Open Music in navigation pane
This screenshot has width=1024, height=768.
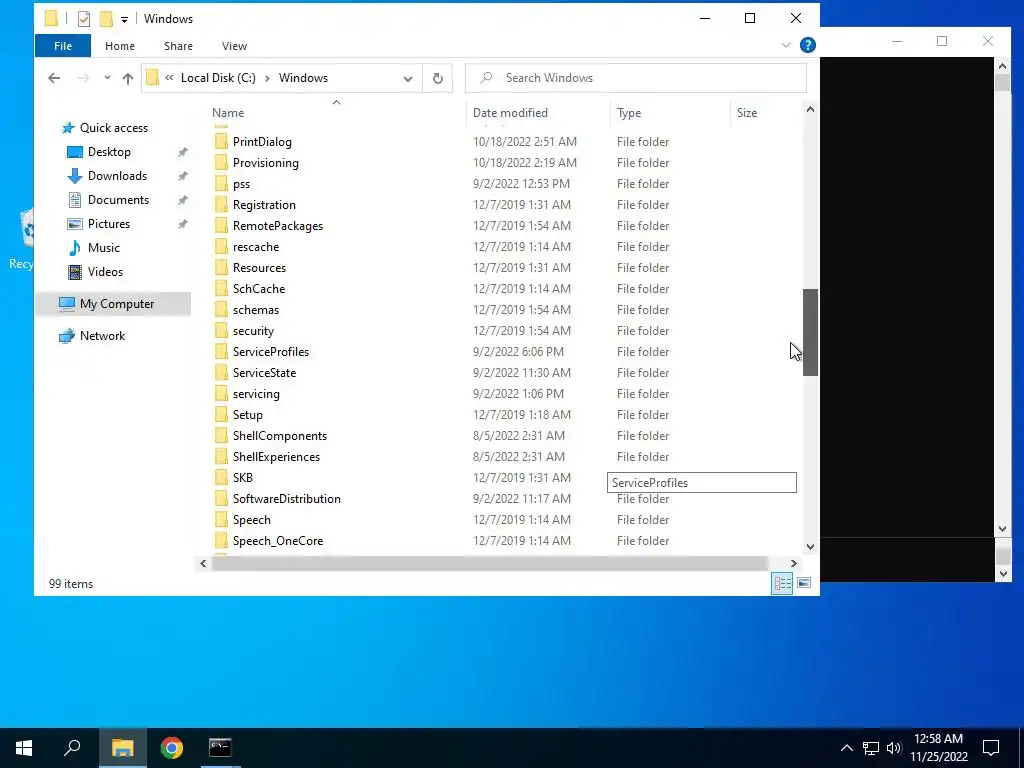pyautogui.click(x=103, y=248)
